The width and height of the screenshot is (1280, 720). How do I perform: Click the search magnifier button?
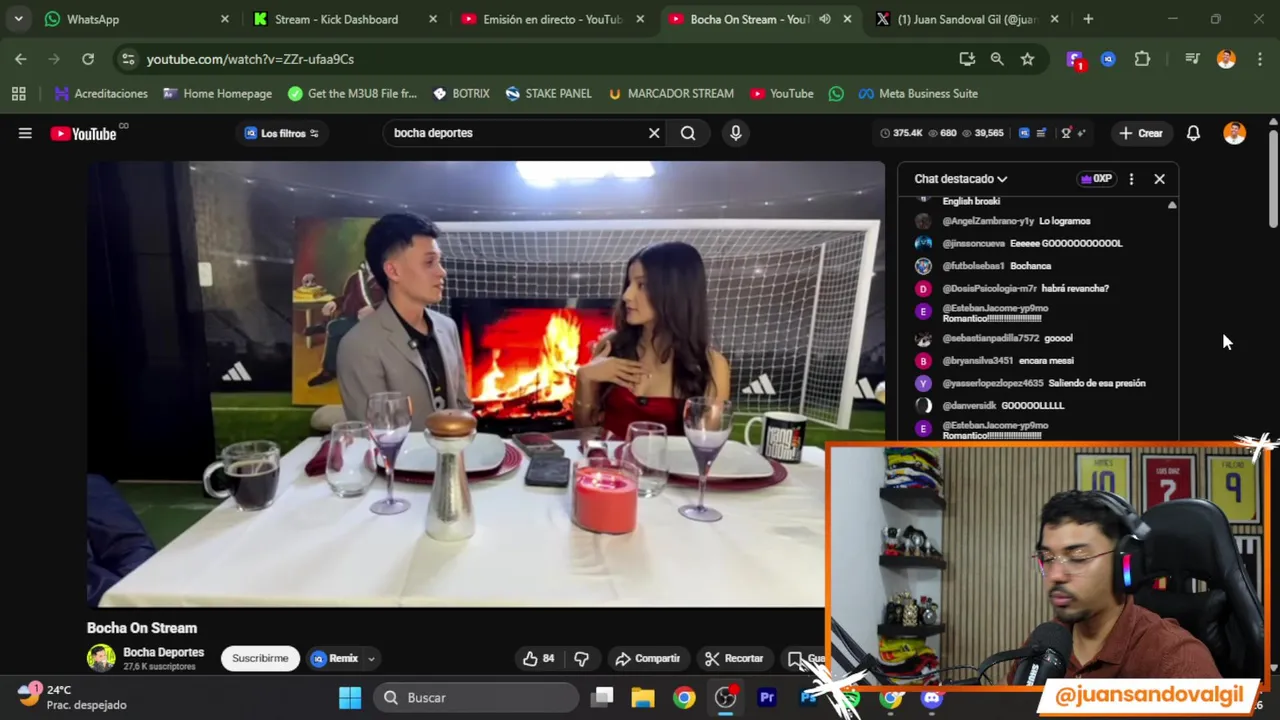click(x=688, y=133)
